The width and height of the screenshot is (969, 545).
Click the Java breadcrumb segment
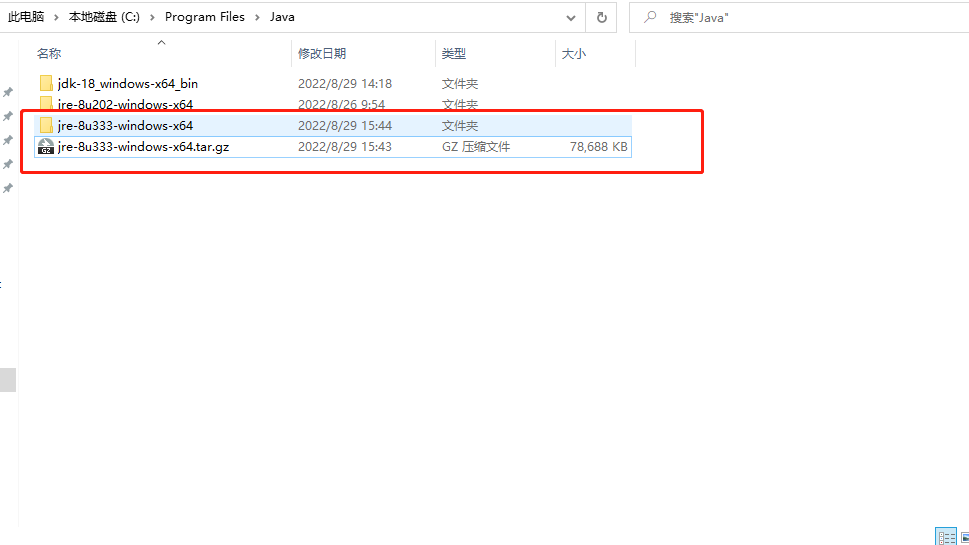[x=282, y=17]
